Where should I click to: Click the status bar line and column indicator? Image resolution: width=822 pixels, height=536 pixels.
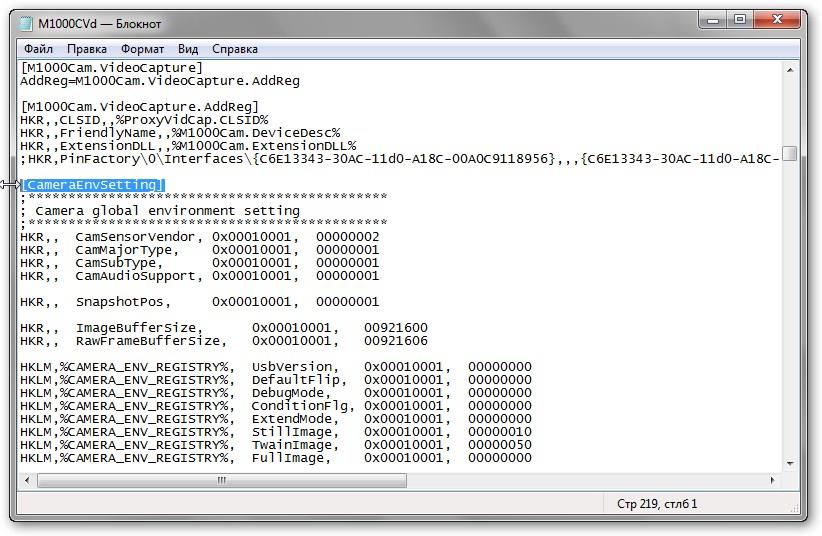tap(657, 503)
